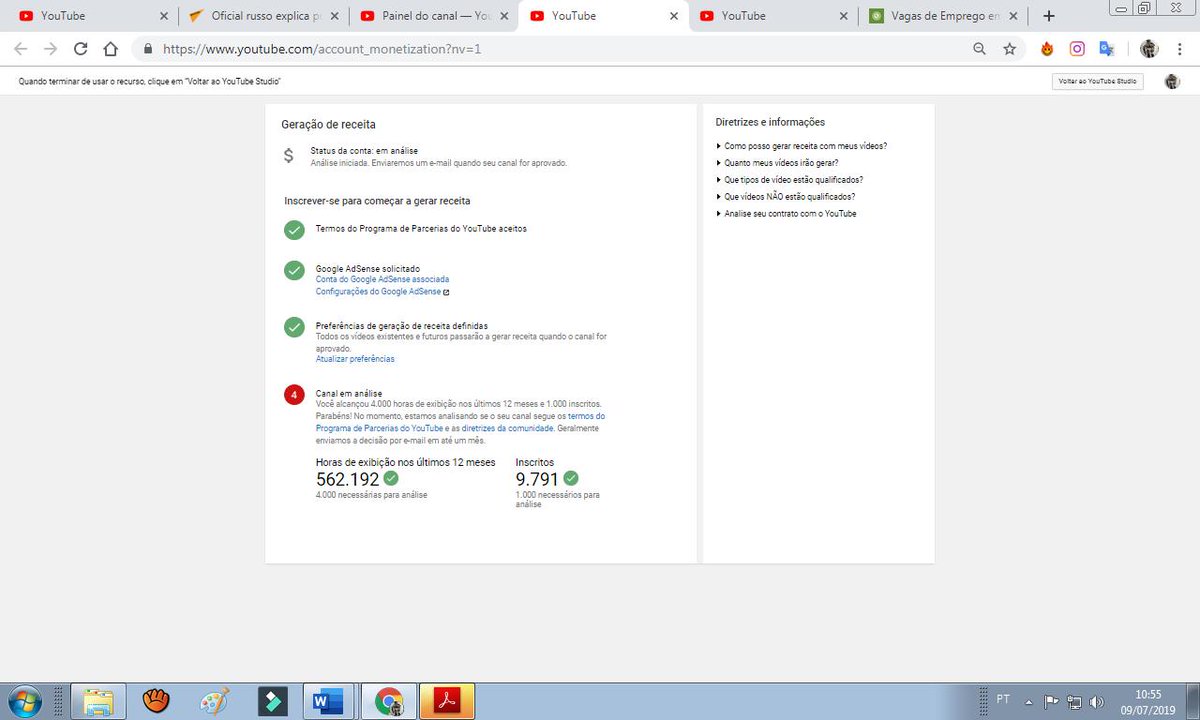Switch to the last YouTube tab
Screen dimensions: 1200x720
point(775,16)
